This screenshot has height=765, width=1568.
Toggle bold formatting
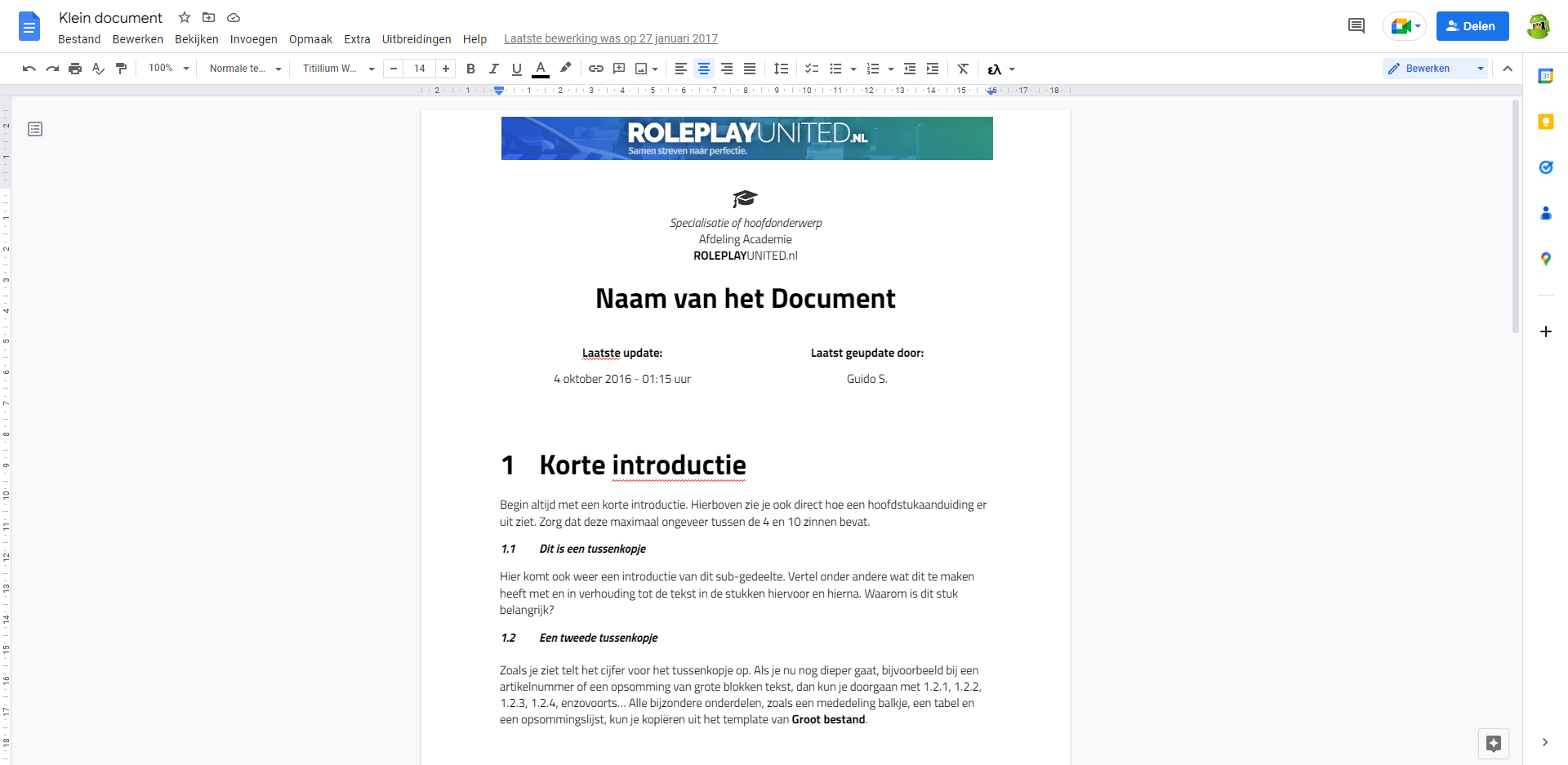pos(470,69)
